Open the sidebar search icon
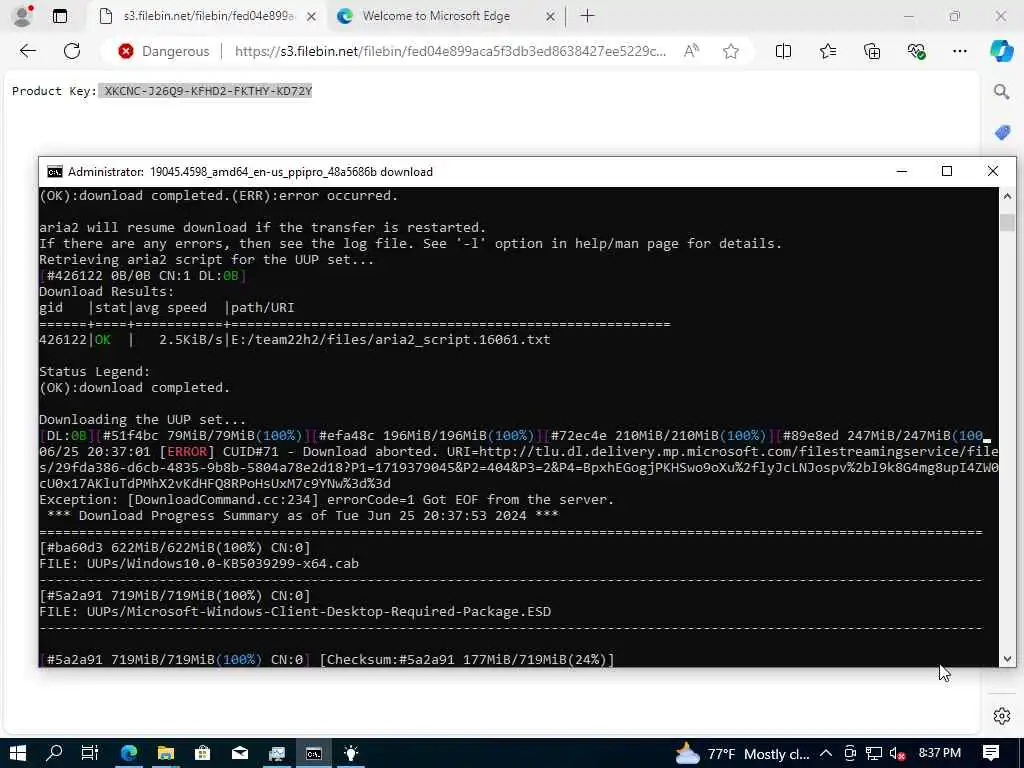This screenshot has height=768, width=1024. click(x=1001, y=91)
